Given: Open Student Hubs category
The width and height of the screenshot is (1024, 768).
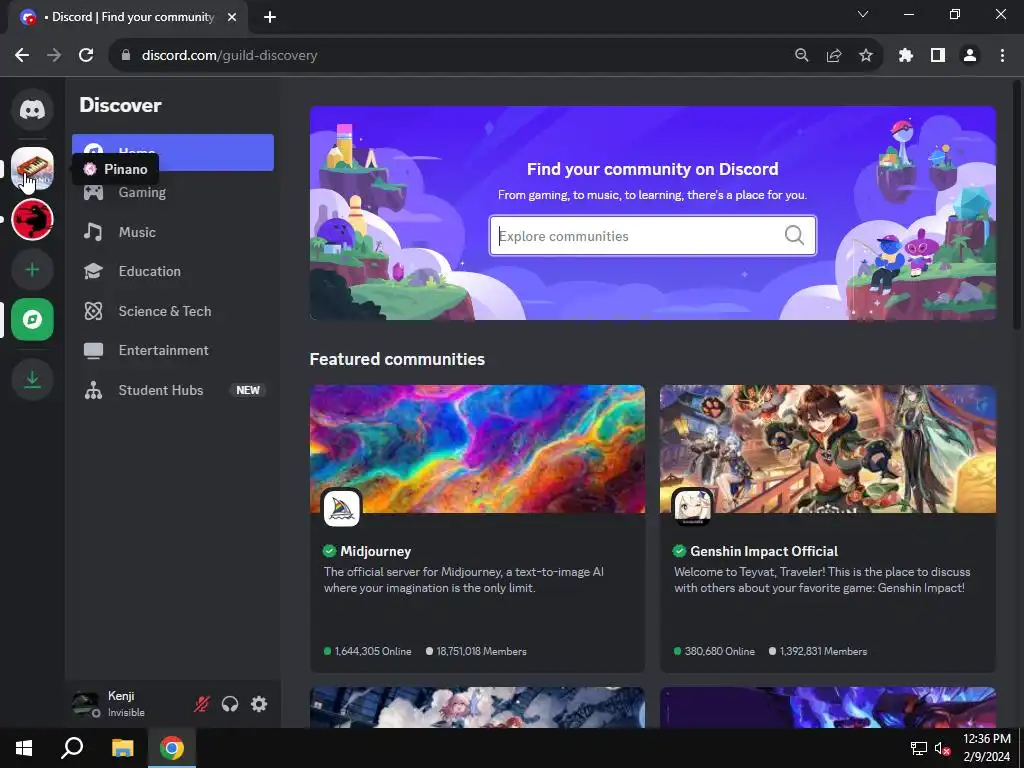Looking at the screenshot, I should [172, 390].
